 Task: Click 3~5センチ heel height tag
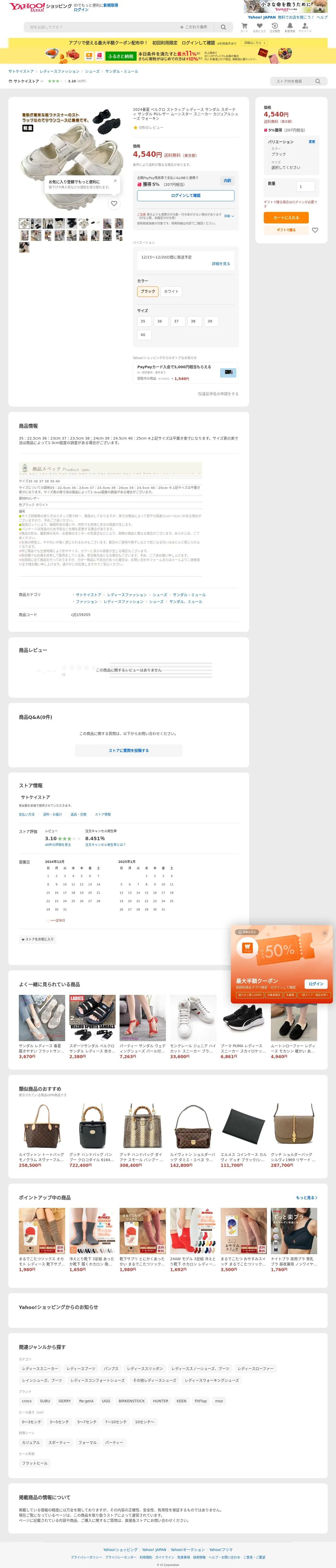tap(59, 1421)
